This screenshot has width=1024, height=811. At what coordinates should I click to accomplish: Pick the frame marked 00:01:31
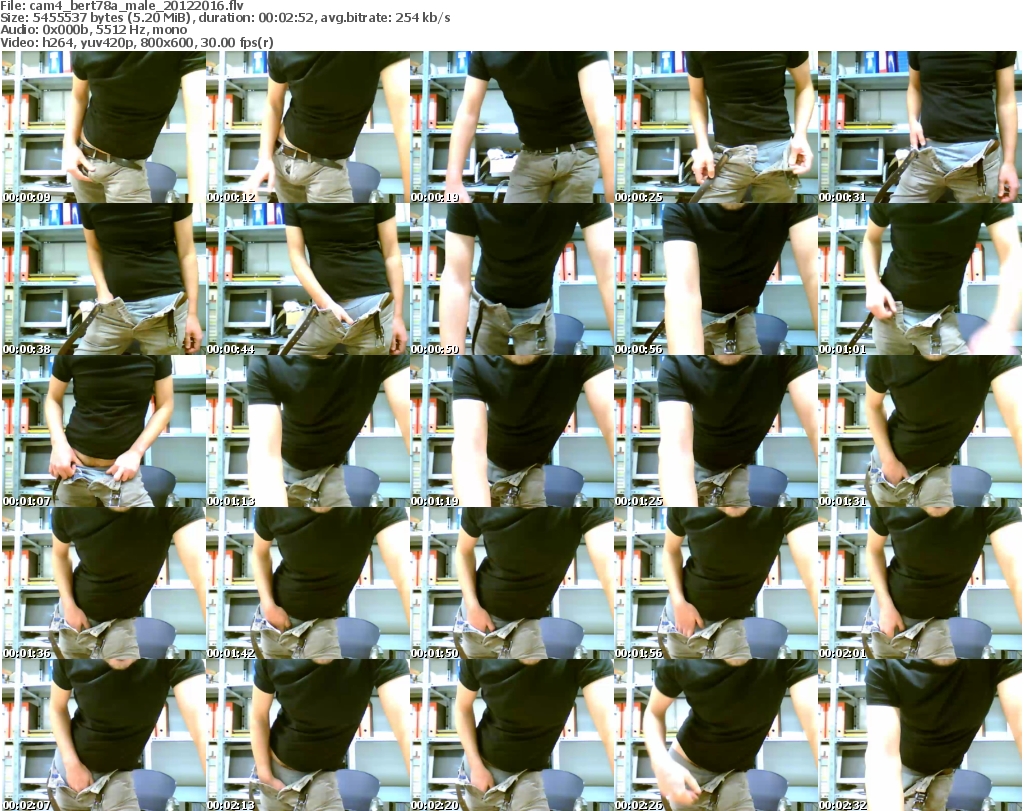point(920,431)
